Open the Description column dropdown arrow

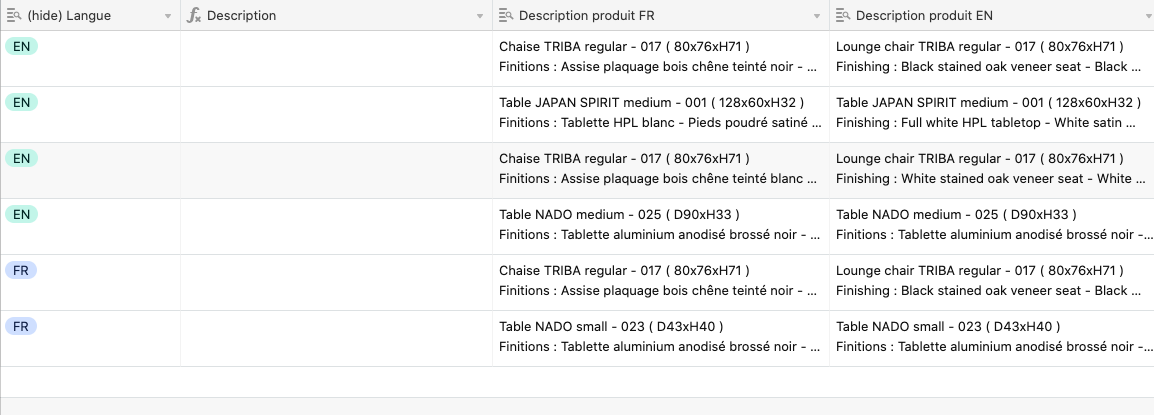point(478,17)
